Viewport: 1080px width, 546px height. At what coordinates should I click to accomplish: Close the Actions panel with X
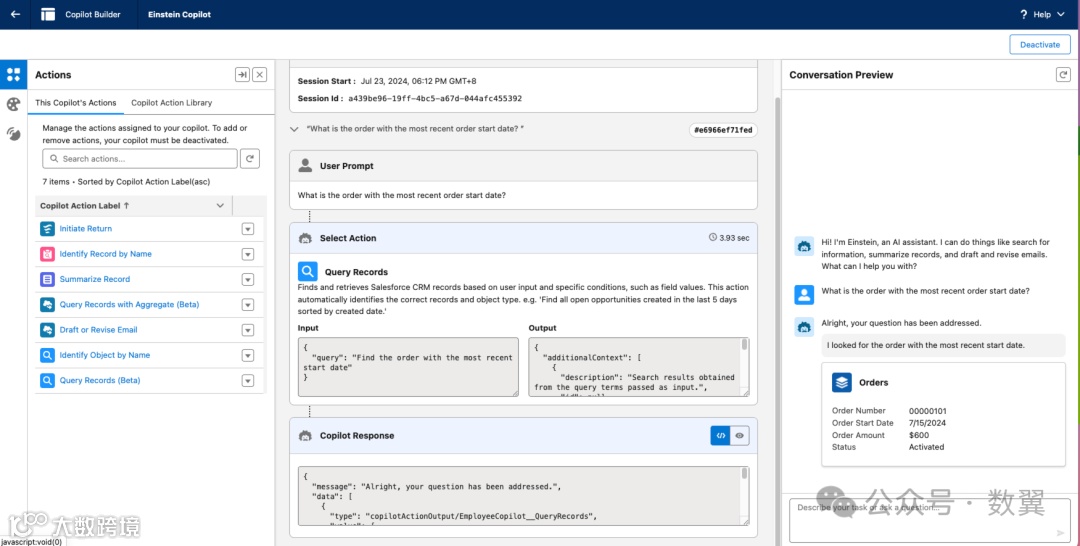pyautogui.click(x=260, y=74)
